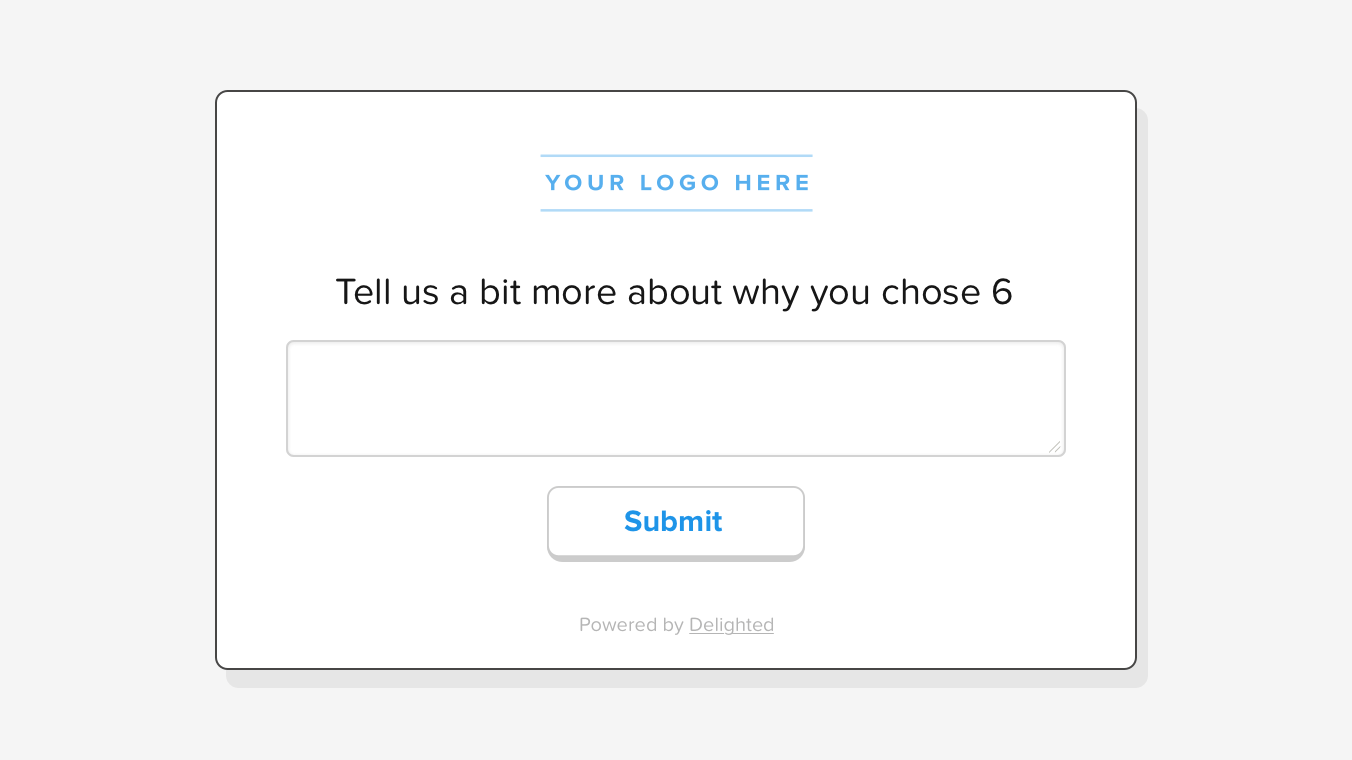This screenshot has width=1352, height=760.
Task: Click the question text about choosing 6
Action: point(675,292)
